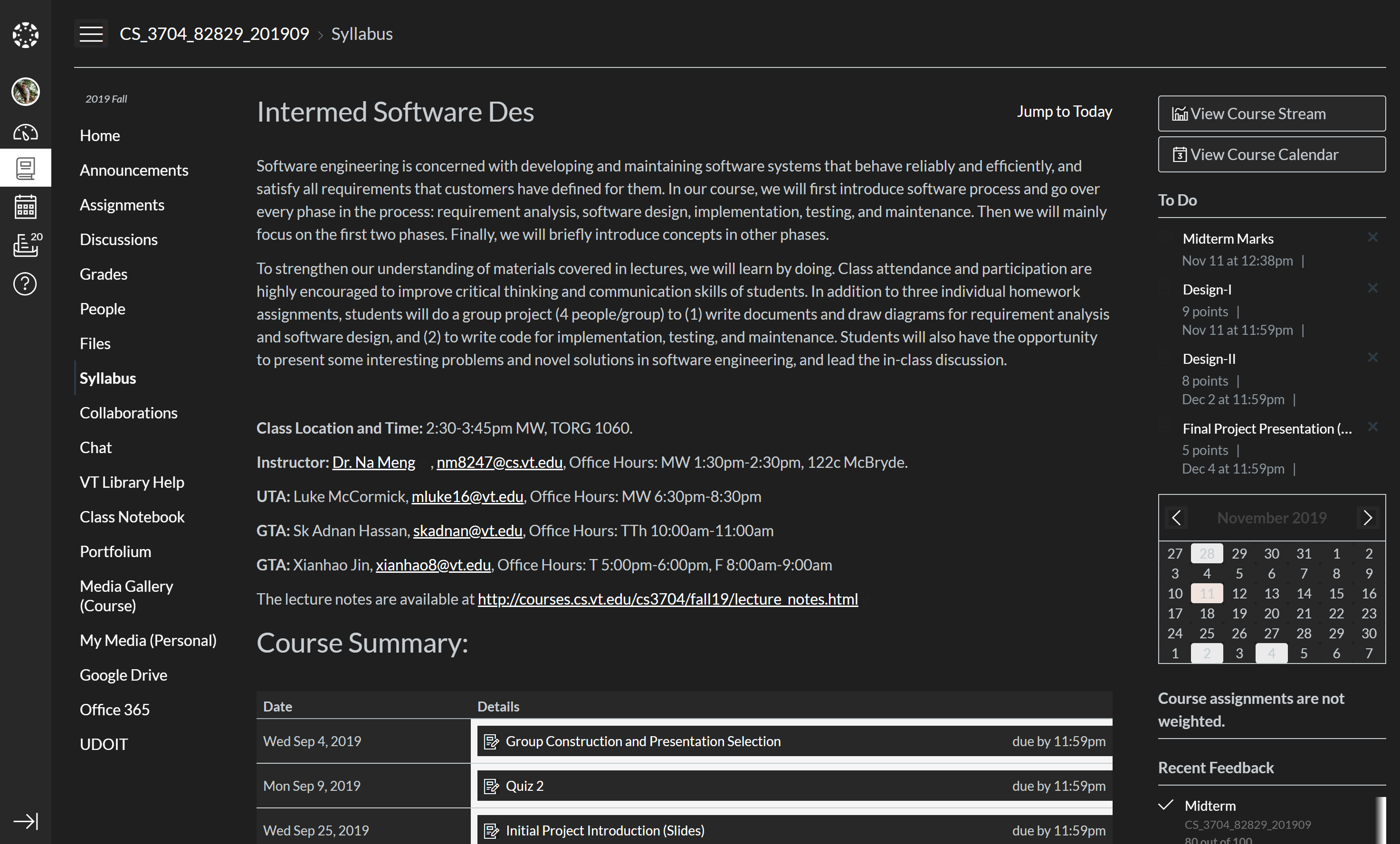Click the Canvas logo at top left
This screenshot has height=844, width=1400.
click(25, 35)
